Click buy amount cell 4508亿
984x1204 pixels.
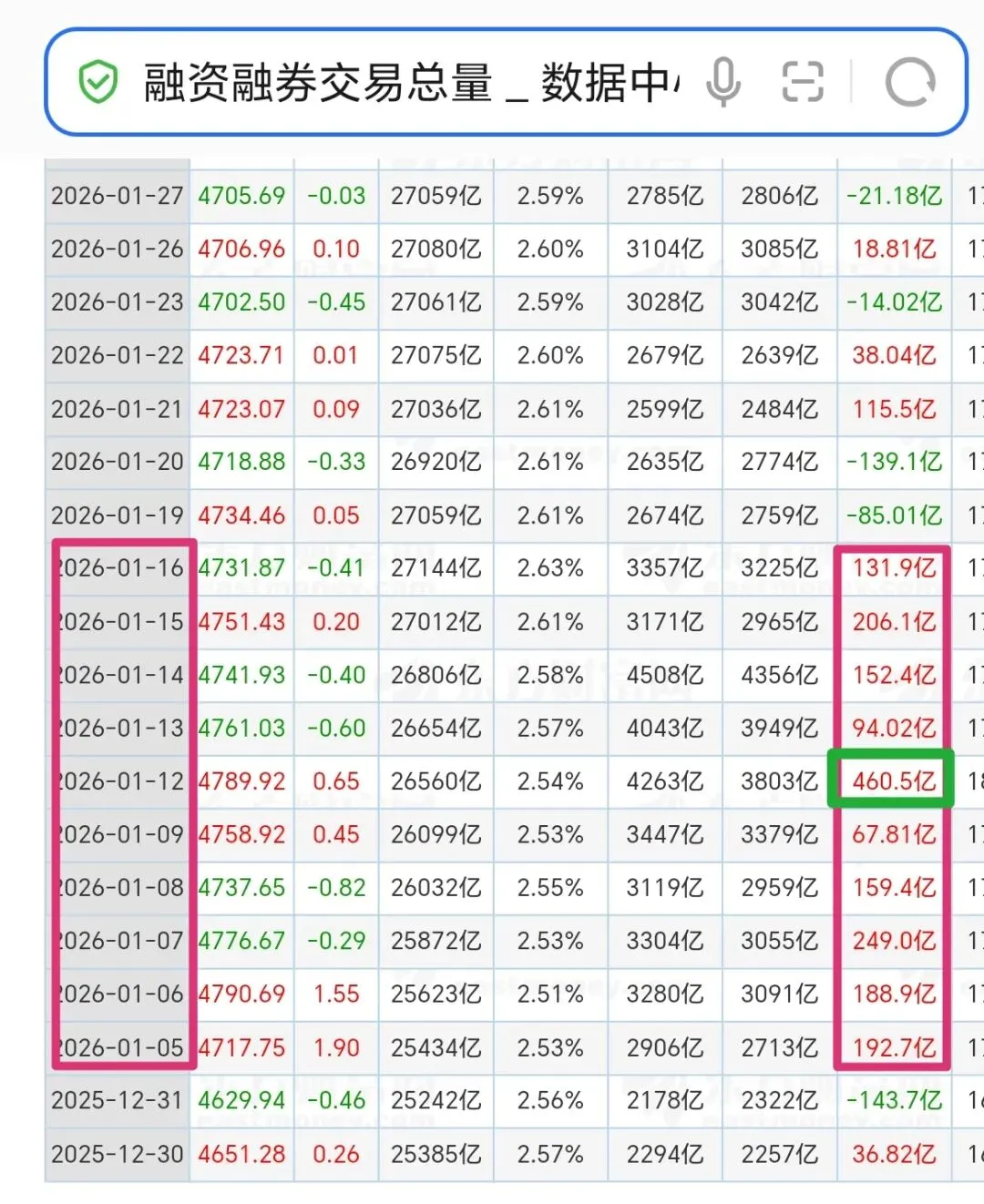point(665,675)
